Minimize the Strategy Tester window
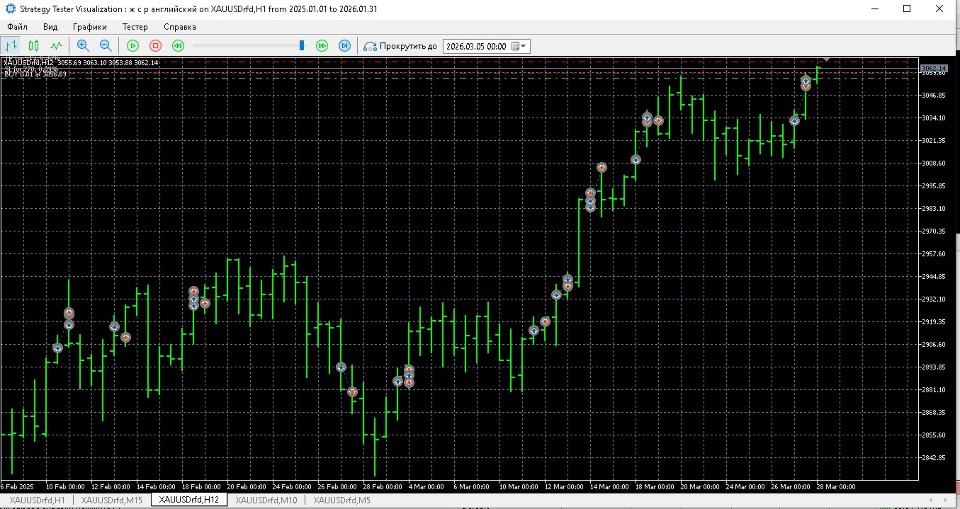Image resolution: width=960 pixels, height=509 pixels. 876,9
